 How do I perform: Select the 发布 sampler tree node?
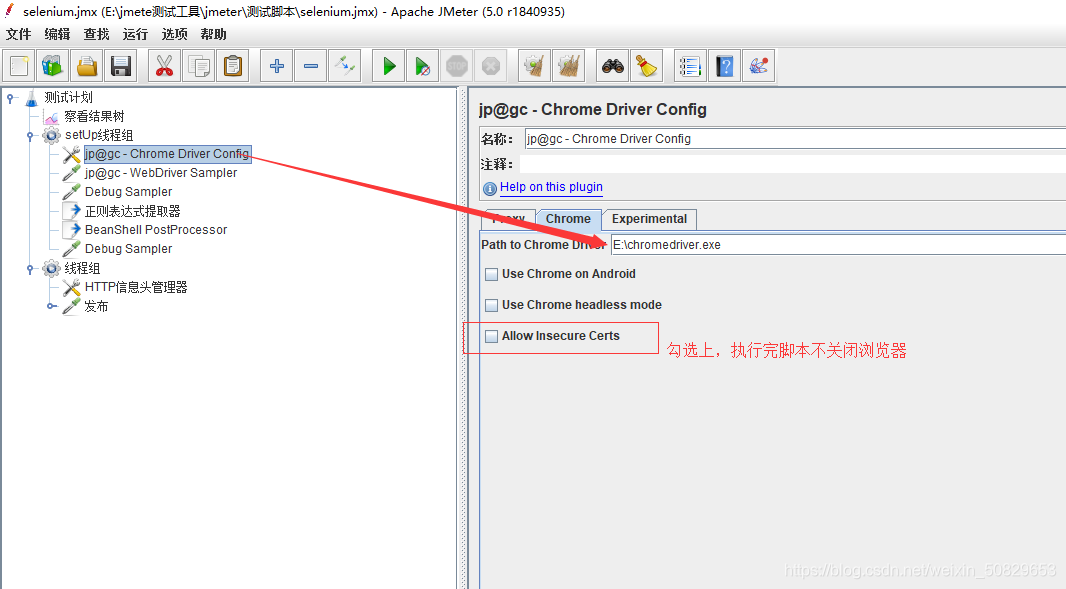[x=96, y=306]
